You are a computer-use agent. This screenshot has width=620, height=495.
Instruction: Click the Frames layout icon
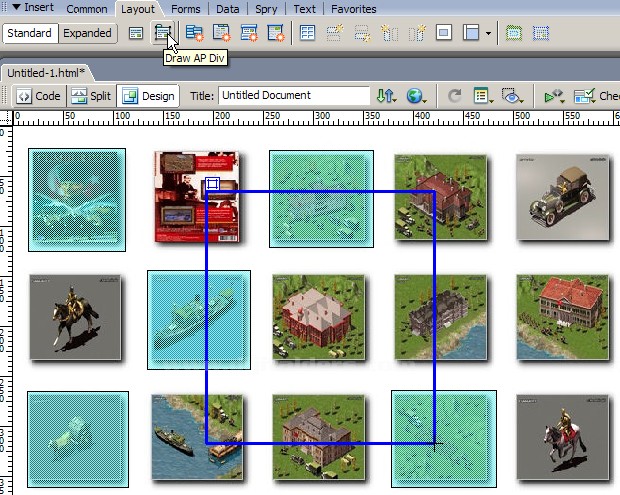pyautogui.click(x=471, y=33)
